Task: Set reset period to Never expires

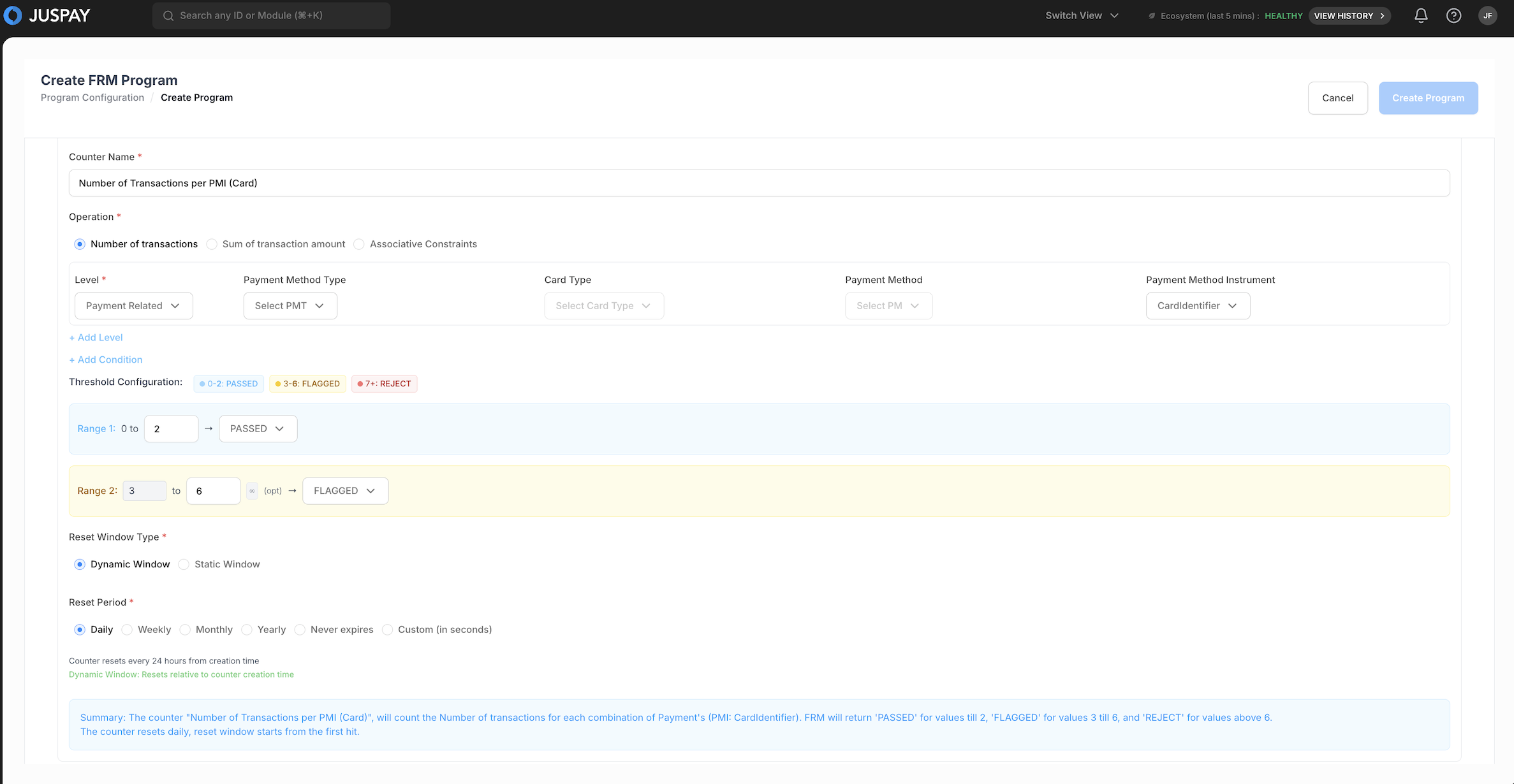Action: [300, 630]
